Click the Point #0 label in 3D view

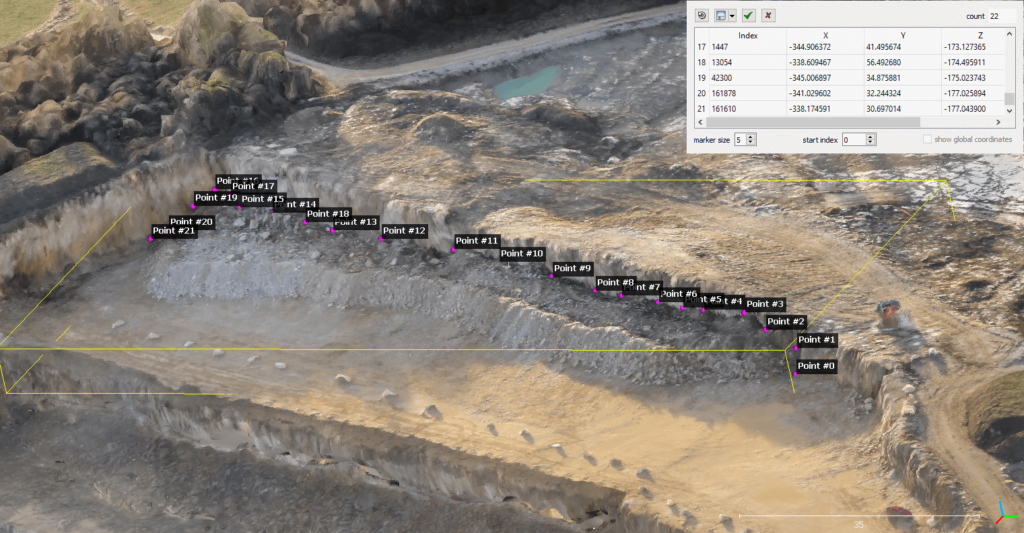coord(816,366)
